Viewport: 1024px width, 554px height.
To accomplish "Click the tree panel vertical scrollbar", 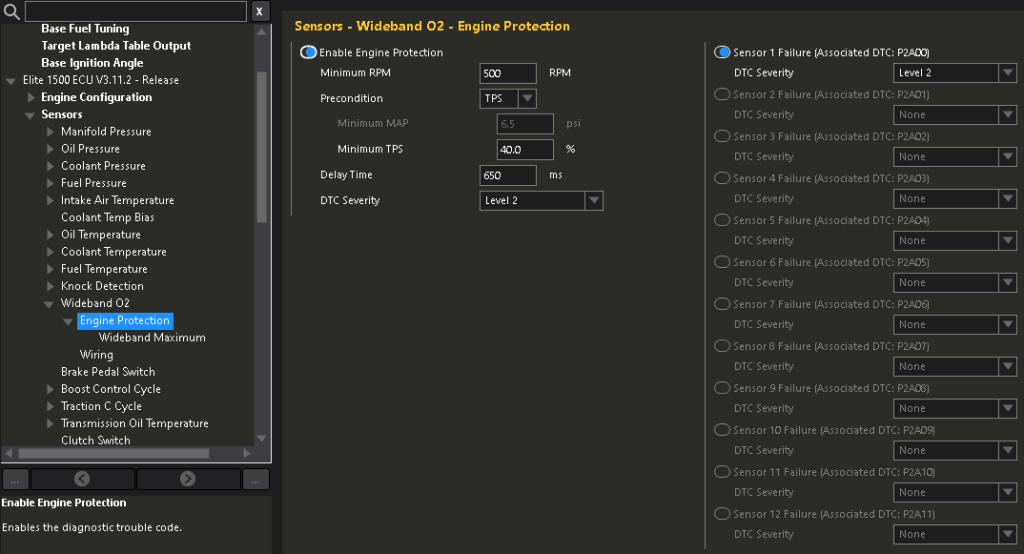I will pyautogui.click(x=262, y=150).
